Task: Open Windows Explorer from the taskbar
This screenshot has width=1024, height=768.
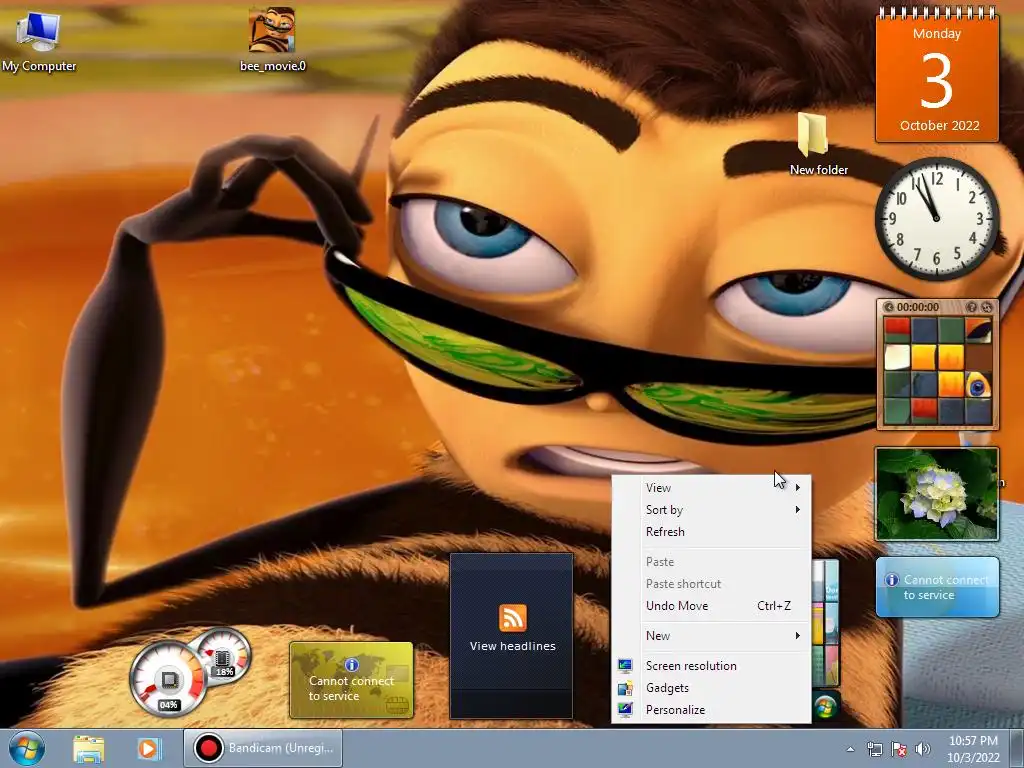Action: coord(89,748)
